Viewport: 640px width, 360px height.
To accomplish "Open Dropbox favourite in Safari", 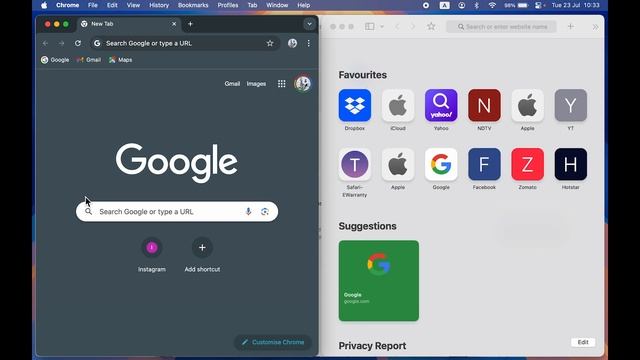I will 355,105.
